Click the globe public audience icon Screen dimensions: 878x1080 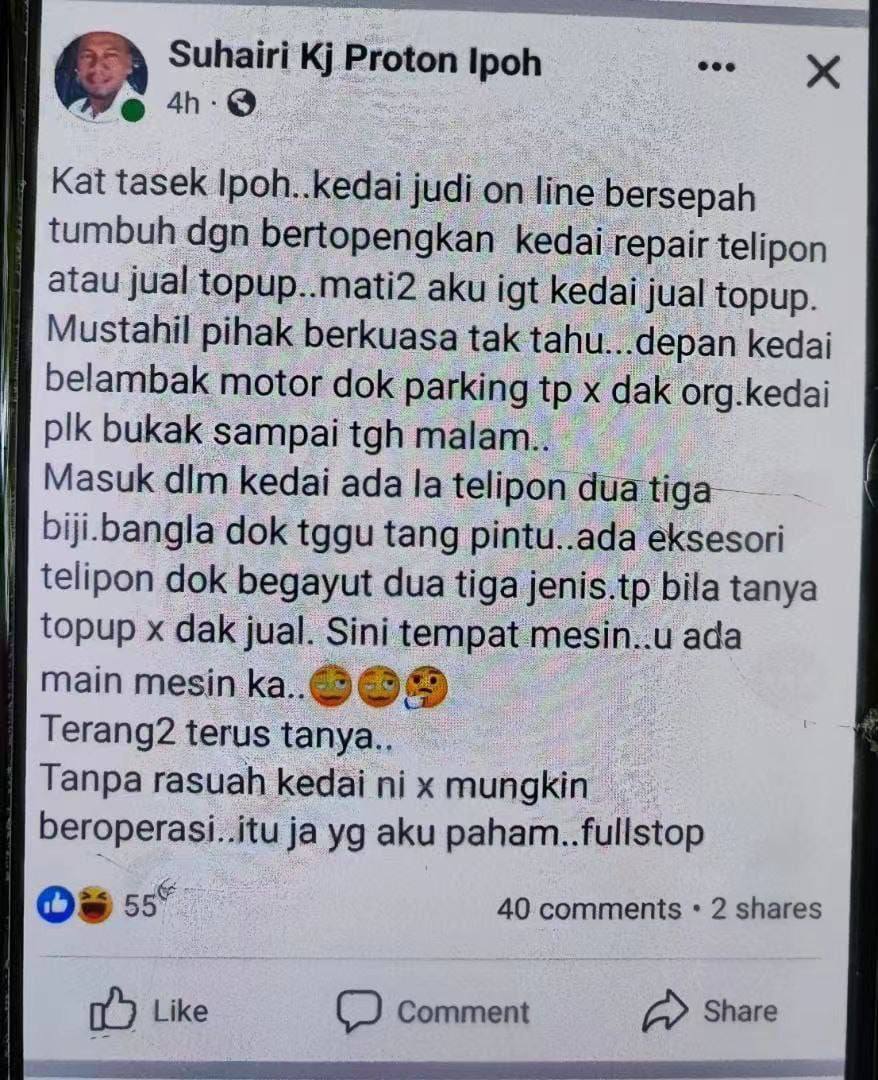pos(240,104)
